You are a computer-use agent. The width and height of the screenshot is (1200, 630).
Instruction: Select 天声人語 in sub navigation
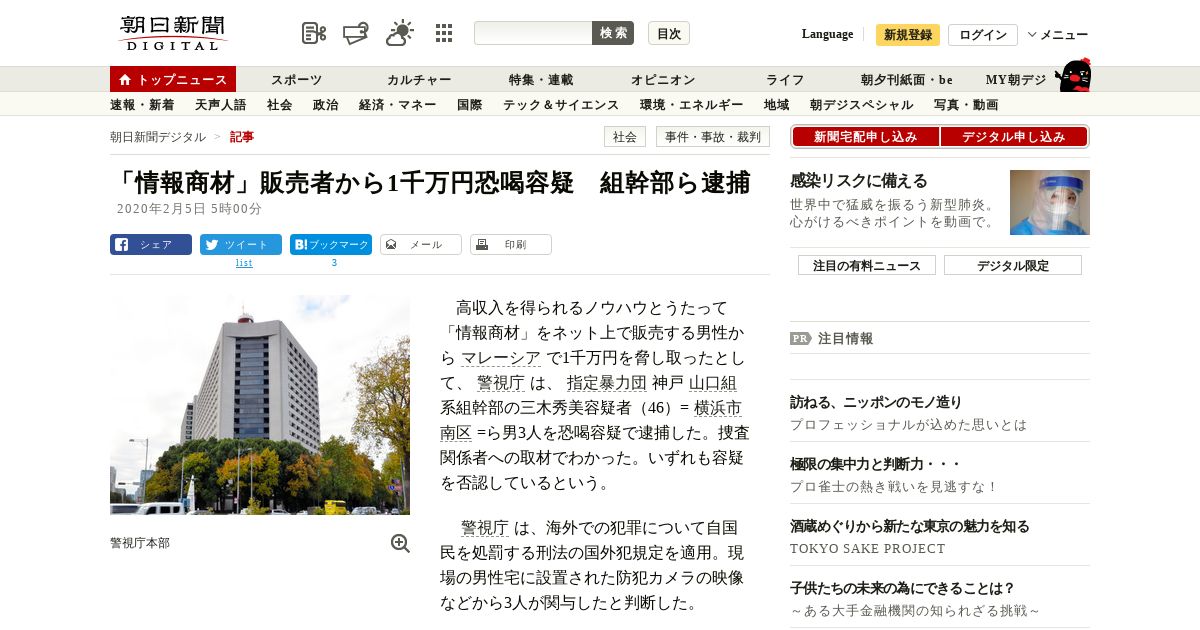pyautogui.click(x=220, y=104)
